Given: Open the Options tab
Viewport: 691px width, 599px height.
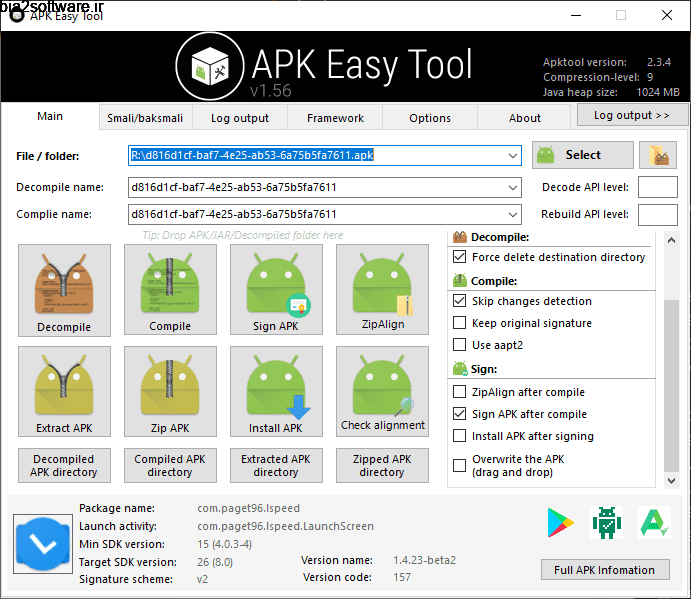Looking at the screenshot, I should [x=430, y=118].
